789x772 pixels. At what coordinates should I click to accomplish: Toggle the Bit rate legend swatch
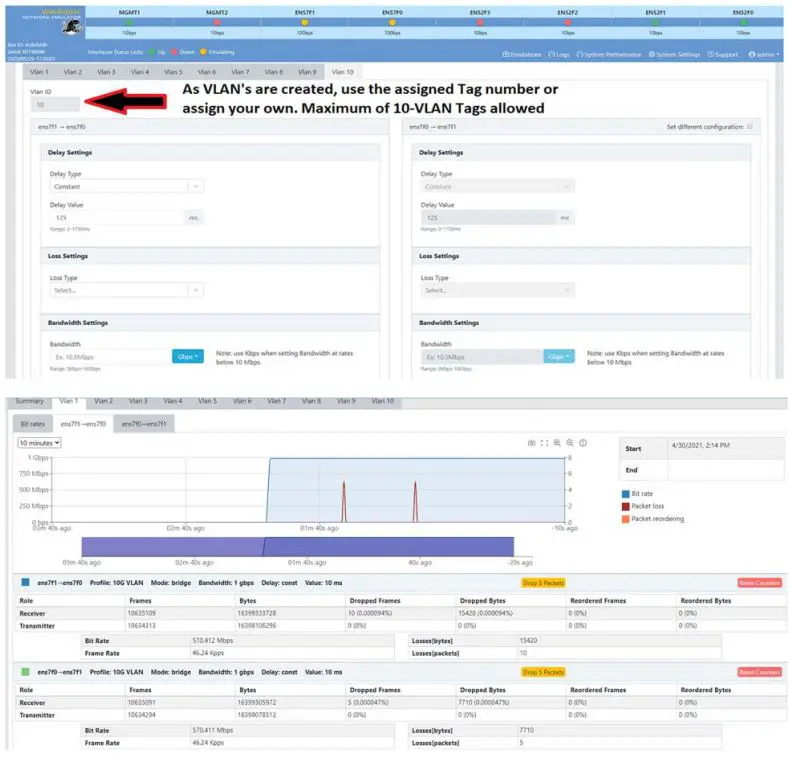click(625, 494)
